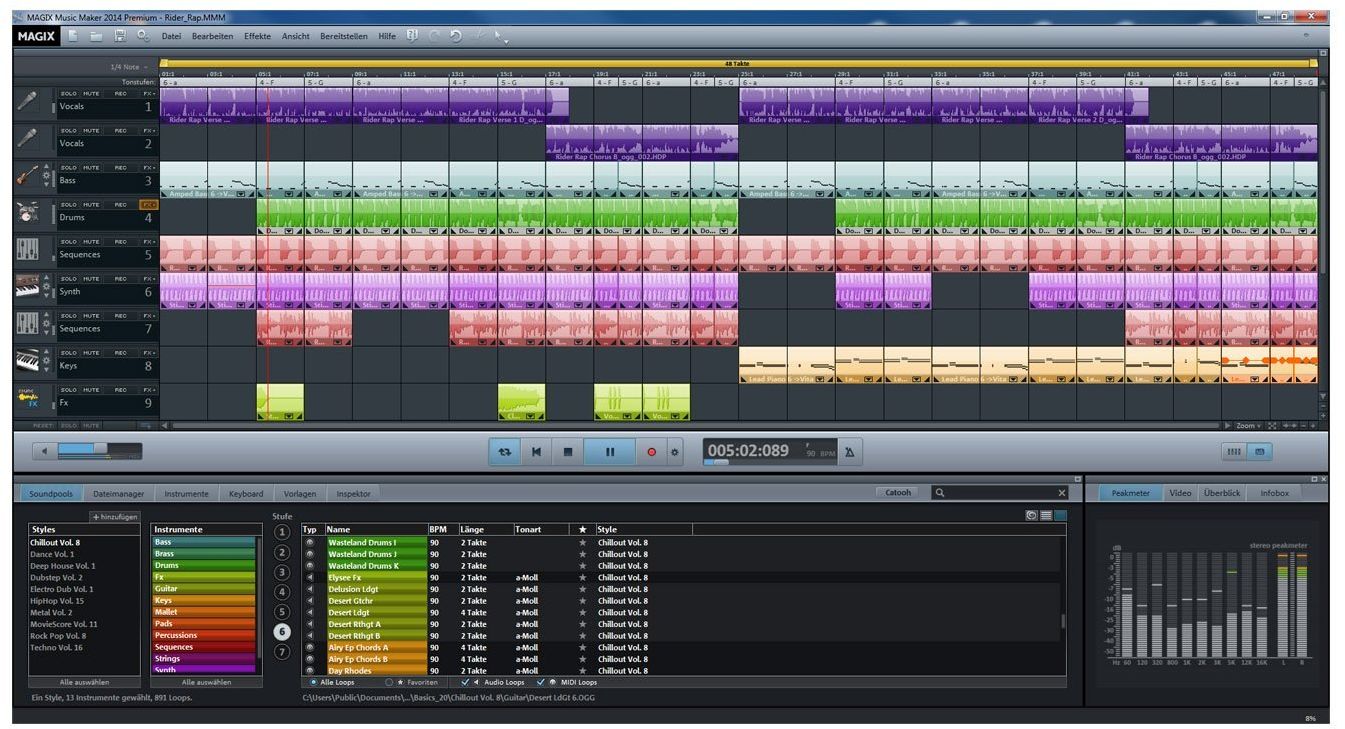Save the project with the disk icon
This screenshot has height=729, width=1345.
[120, 36]
